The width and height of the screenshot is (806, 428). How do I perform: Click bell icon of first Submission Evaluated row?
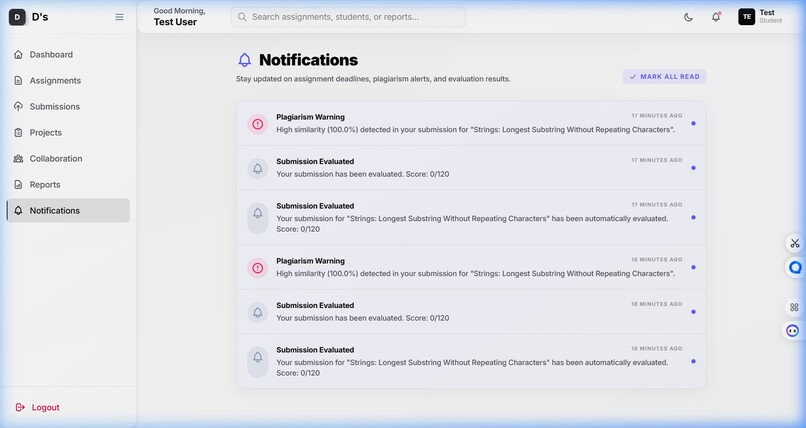(x=258, y=169)
